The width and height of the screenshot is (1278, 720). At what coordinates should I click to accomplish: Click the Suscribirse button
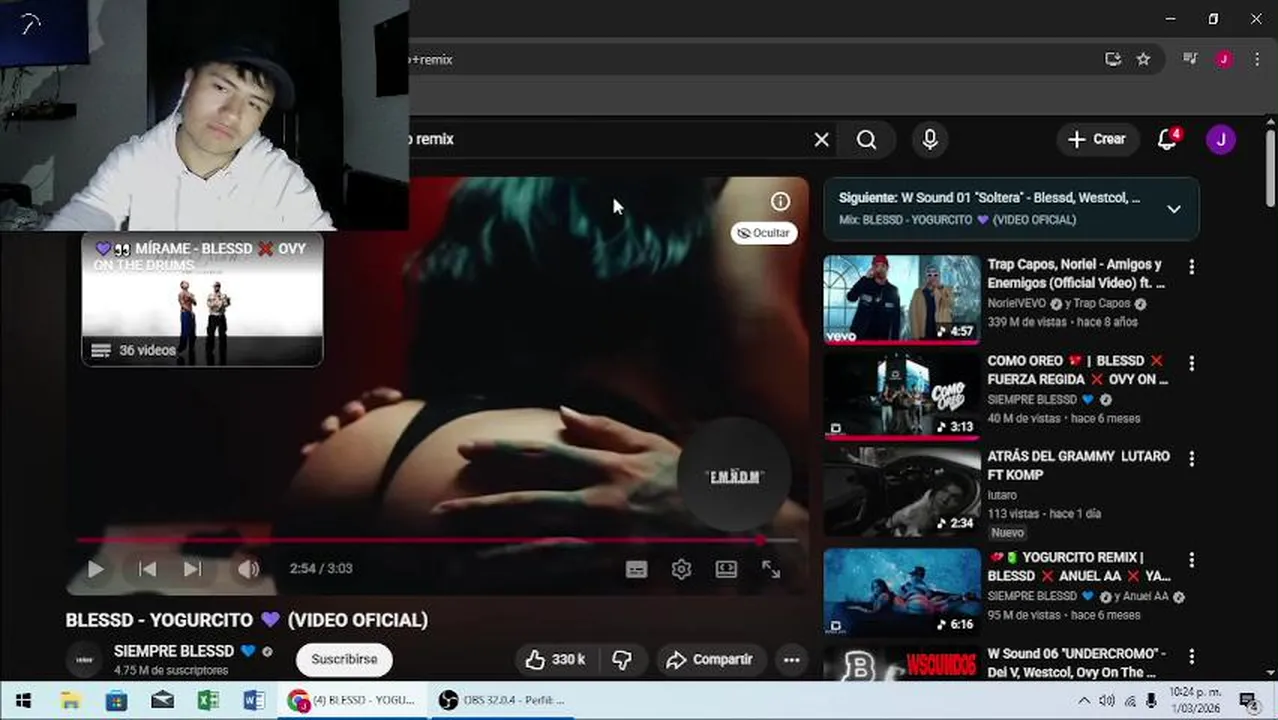[x=344, y=660]
